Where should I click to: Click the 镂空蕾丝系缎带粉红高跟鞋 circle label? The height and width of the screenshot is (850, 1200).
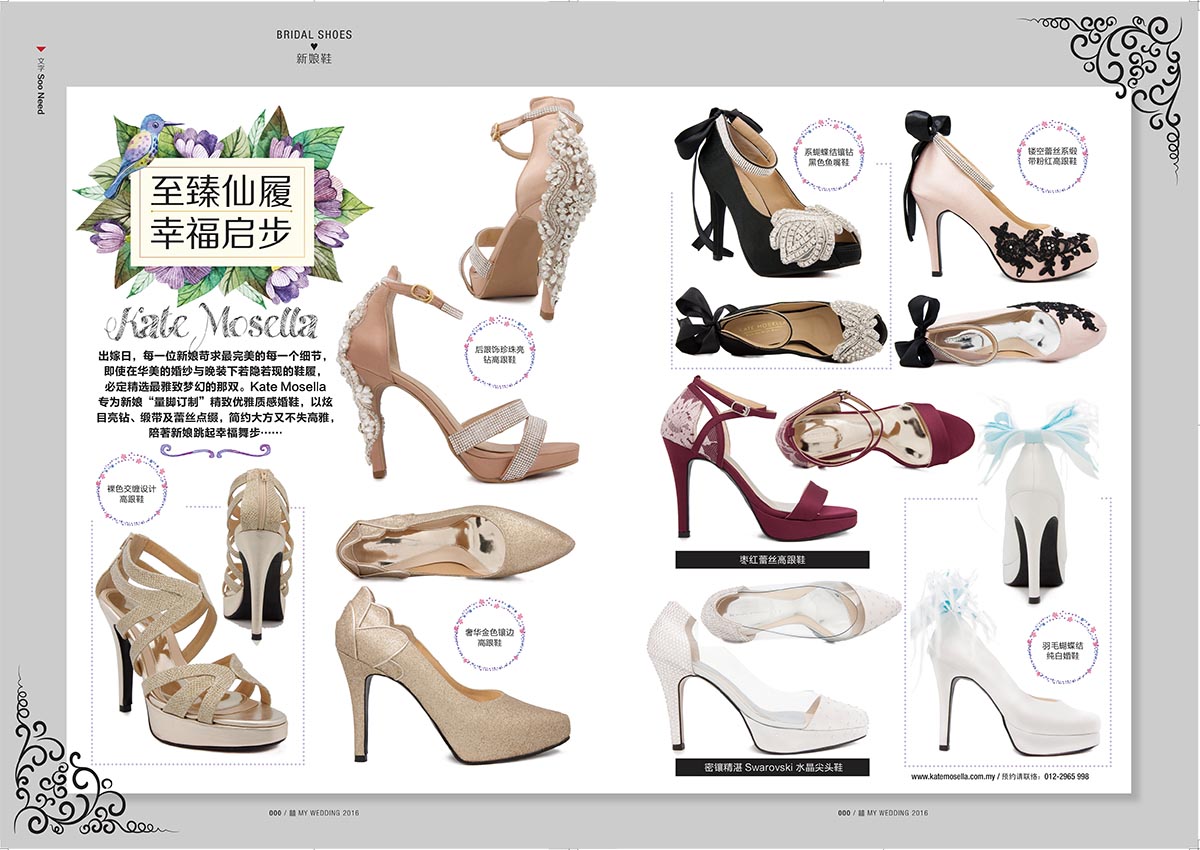coord(1051,155)
